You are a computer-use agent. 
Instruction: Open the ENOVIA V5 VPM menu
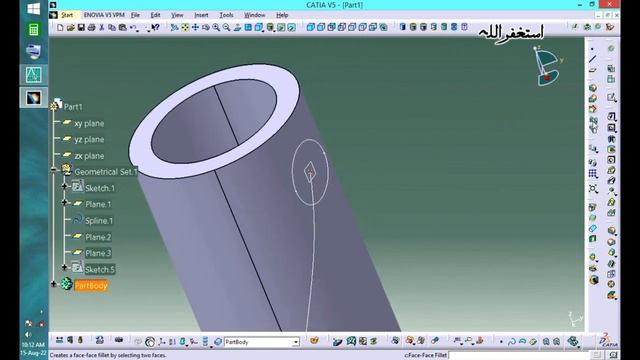pyautogui.click(x=104, y=15)
